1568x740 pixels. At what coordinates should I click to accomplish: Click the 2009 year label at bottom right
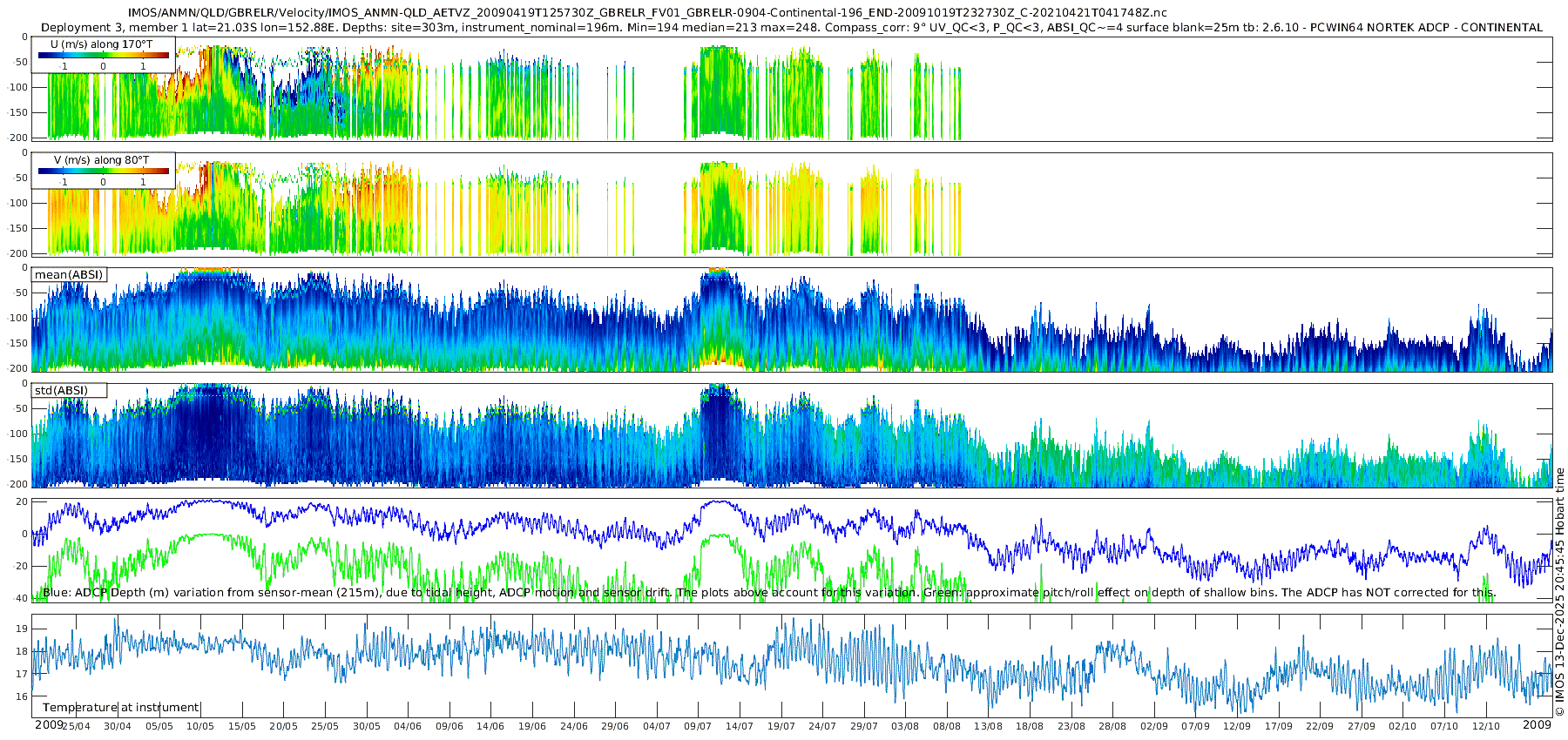click(x=1537, y=725)
